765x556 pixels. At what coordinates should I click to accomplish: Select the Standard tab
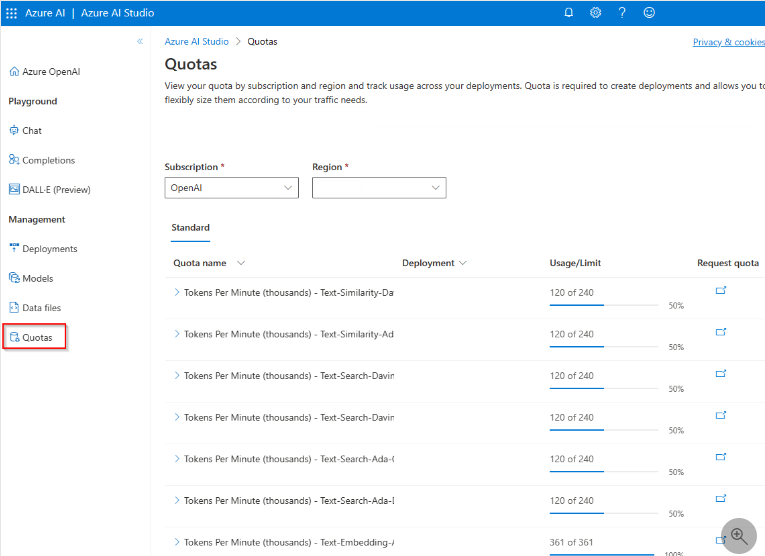[190, 228]
